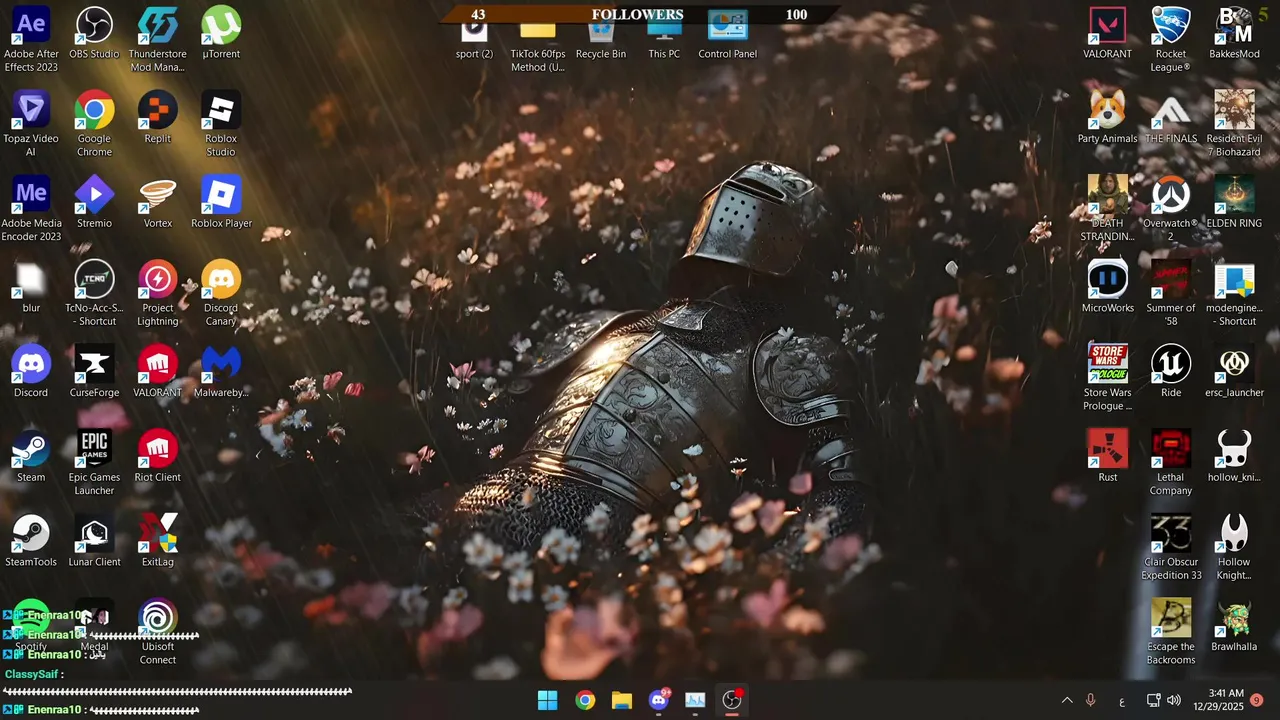1280x720 pixels.
Task: Open Topaz Video AI shortcut
Action: (x=31, y=125)
